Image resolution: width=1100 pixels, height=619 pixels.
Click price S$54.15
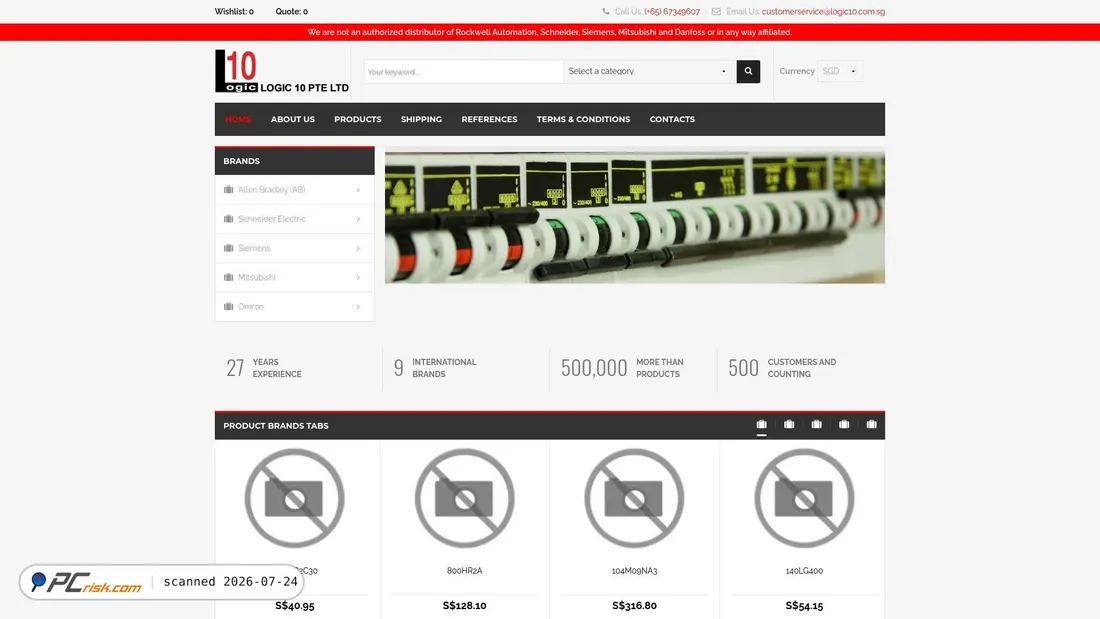tap(804, 606)
